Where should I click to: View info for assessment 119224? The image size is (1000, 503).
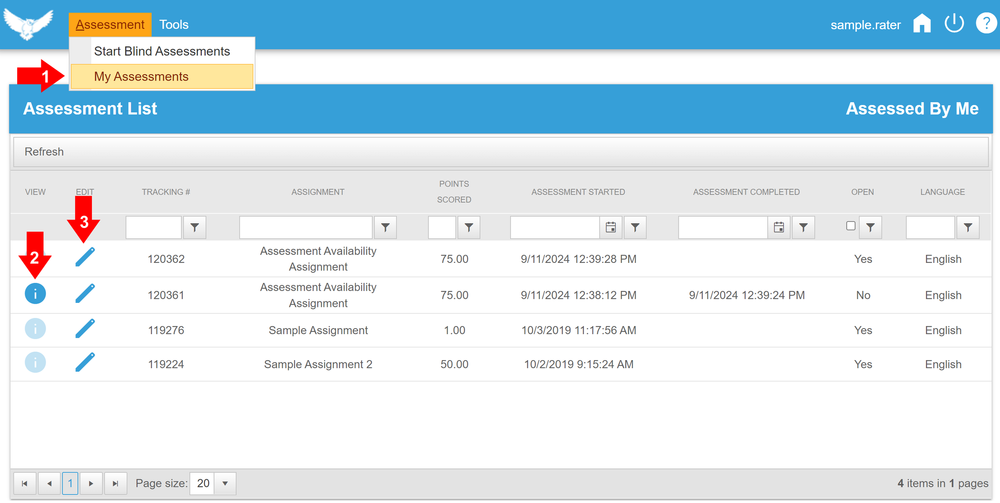[35, 363]
